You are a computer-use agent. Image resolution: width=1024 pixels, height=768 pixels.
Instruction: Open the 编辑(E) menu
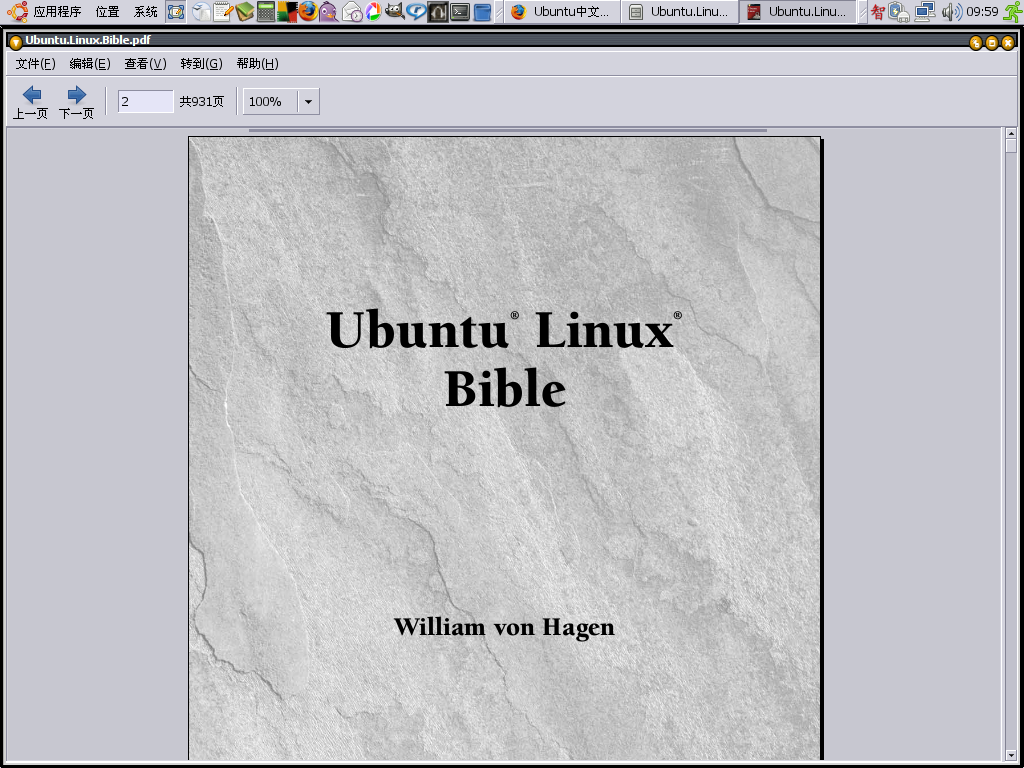[x=90, y=63]
